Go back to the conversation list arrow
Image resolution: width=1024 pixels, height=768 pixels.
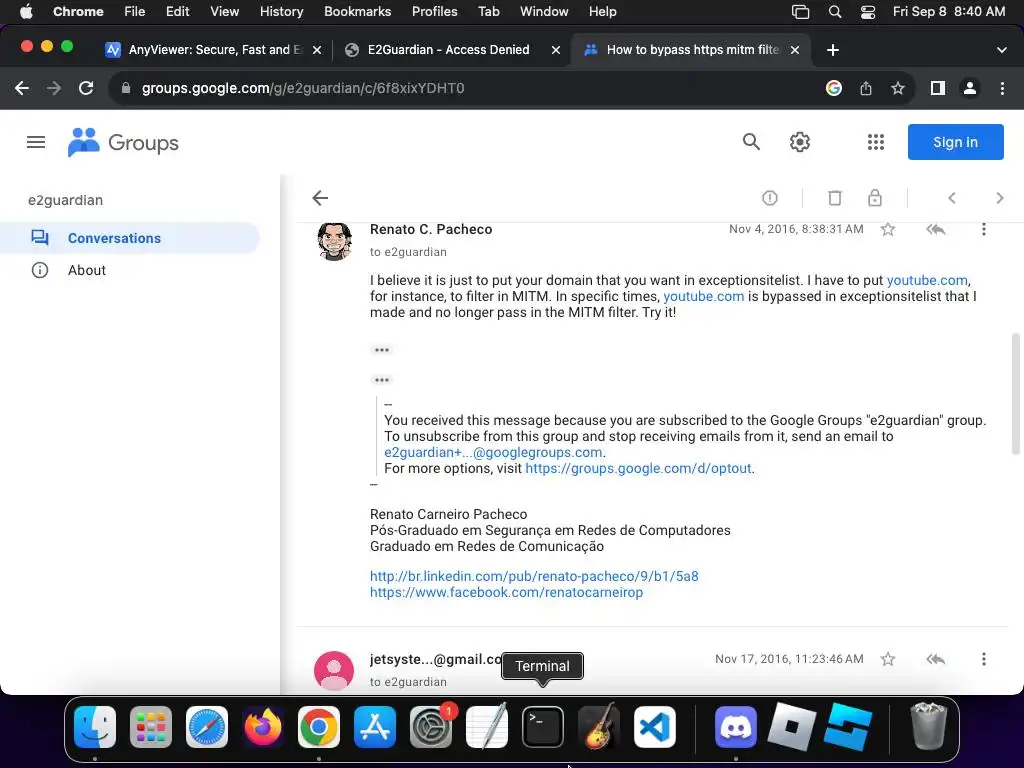320,198
